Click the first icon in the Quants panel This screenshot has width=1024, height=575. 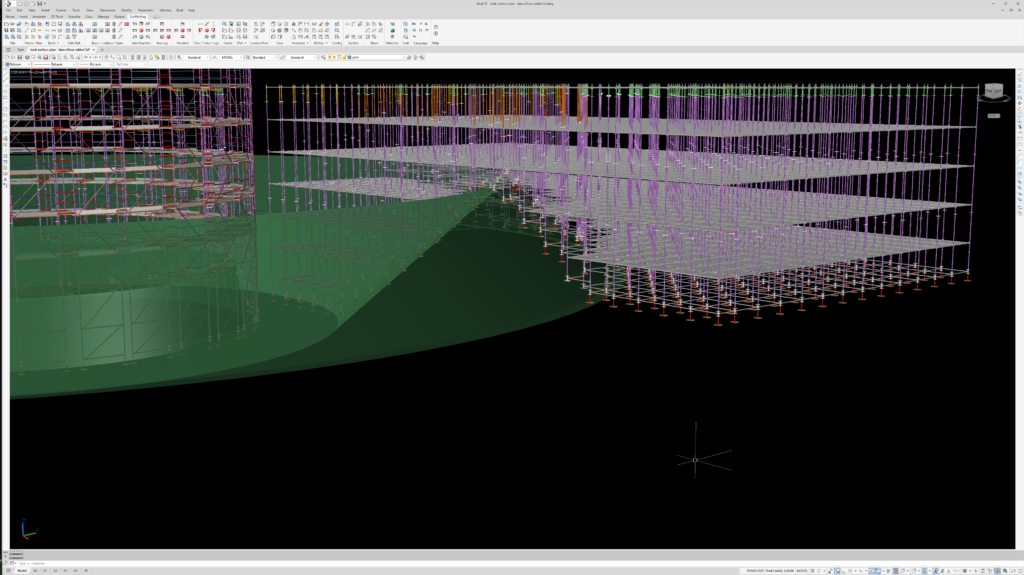click(224, 24)
